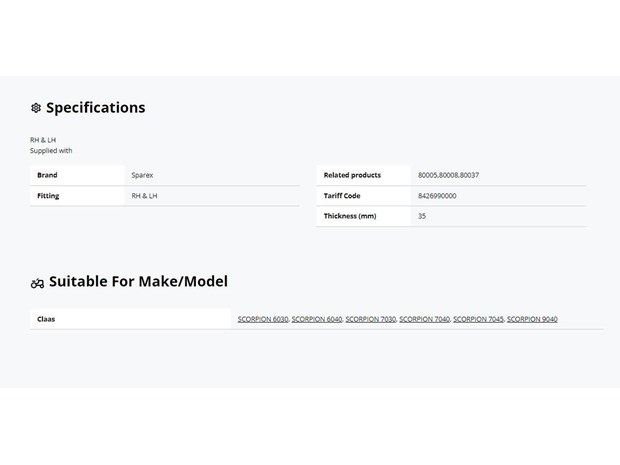This screenshot has width=620, height=465.
Task: Visit the SCORPION 9040 link
Action: (532, 319)
